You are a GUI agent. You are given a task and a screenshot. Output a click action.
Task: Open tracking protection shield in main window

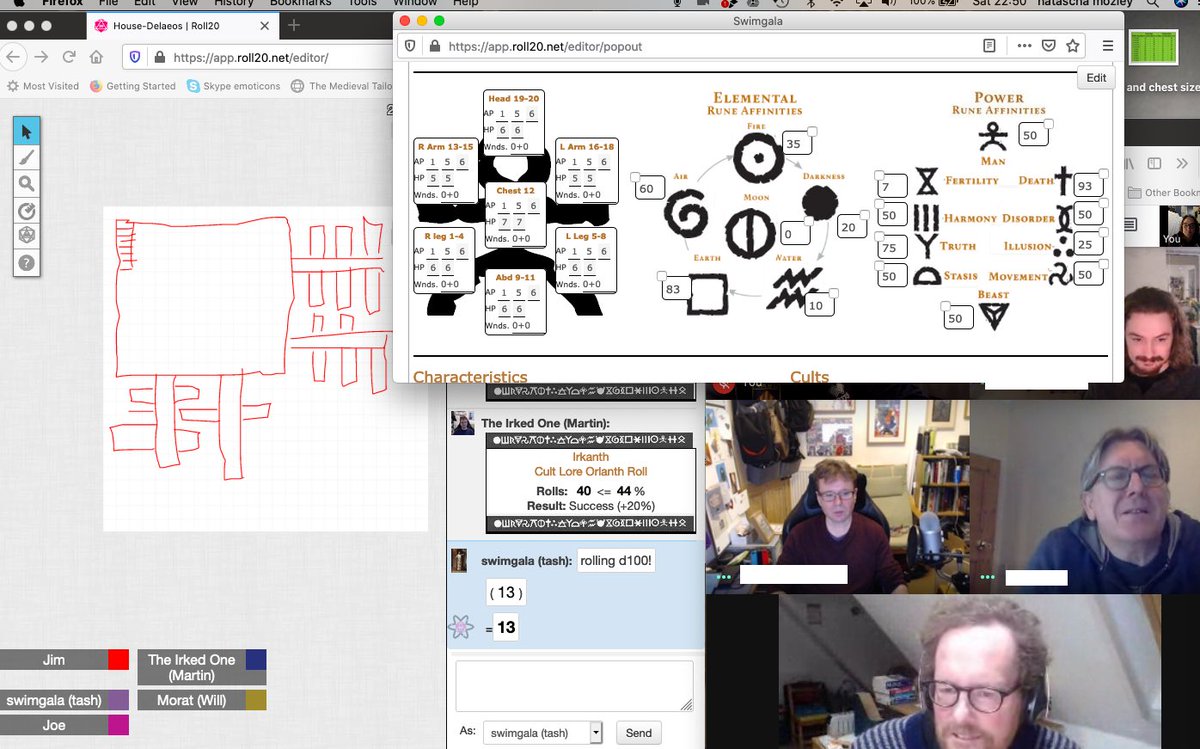coord(136,58)
